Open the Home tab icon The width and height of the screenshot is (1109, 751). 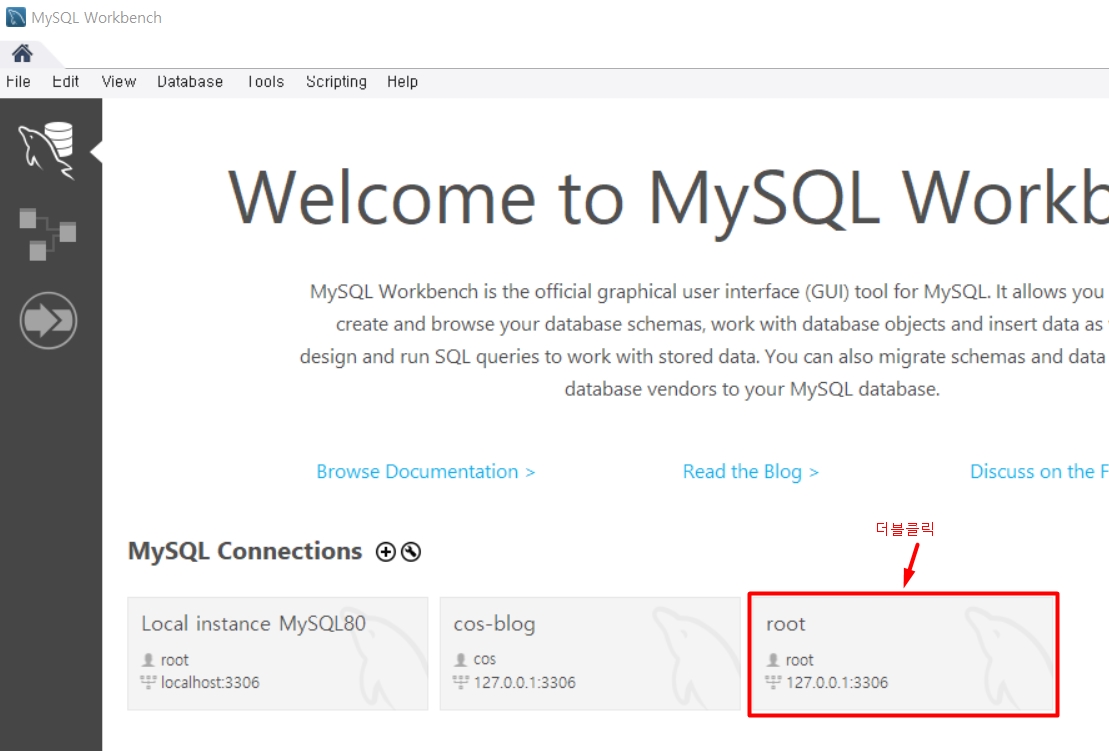tap(22, 53)
